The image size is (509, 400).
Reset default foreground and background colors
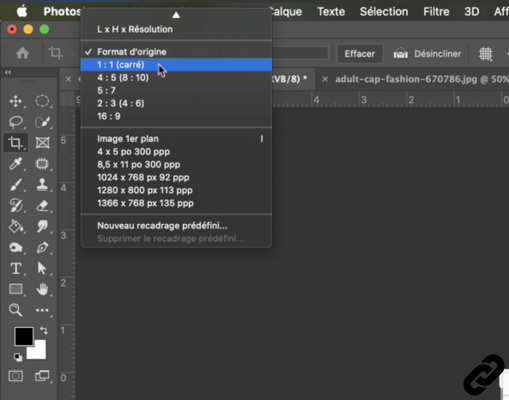pos(18,357)
